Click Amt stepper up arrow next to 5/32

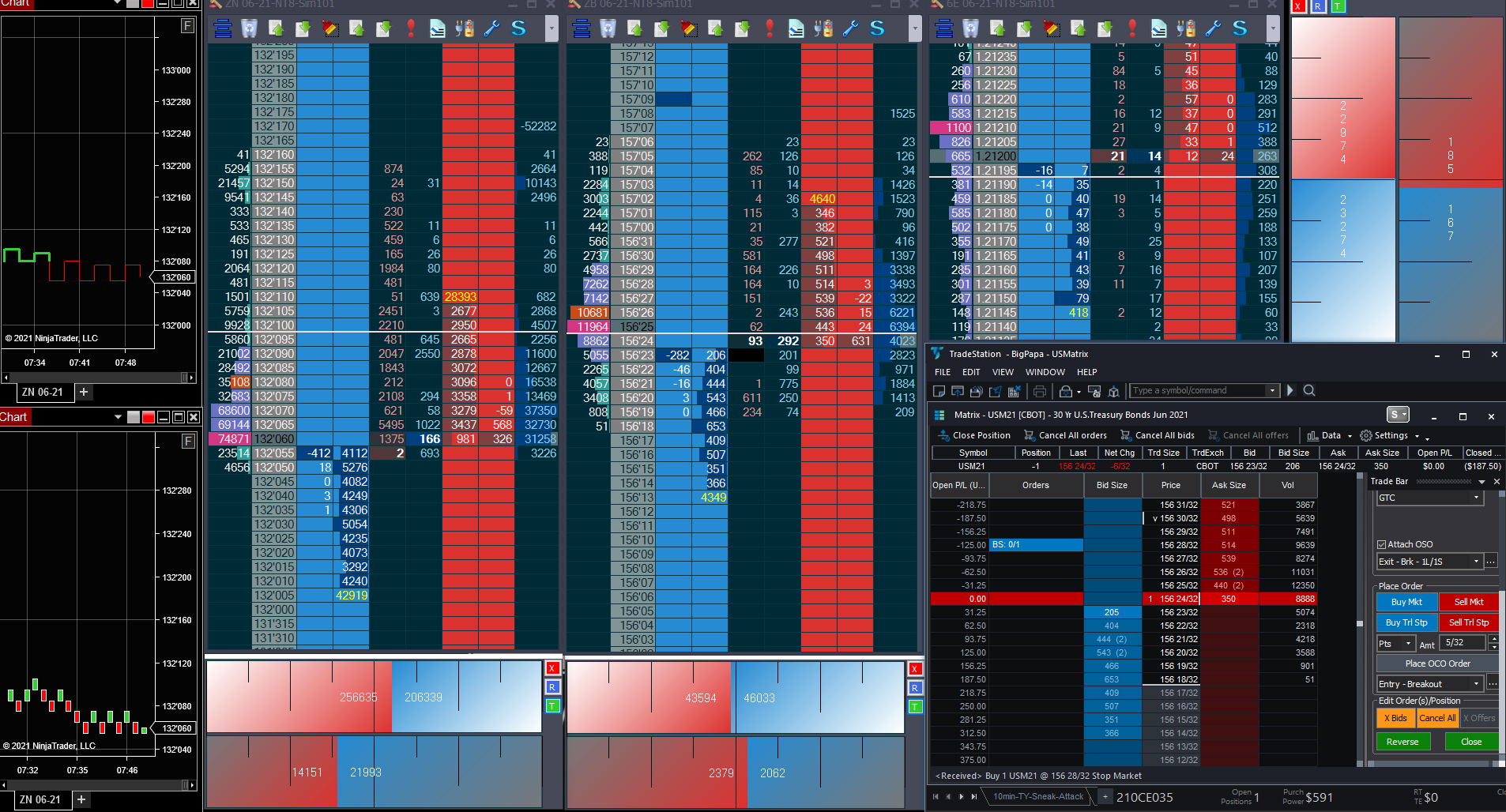pyautogui.click(x=1493, y=640)
